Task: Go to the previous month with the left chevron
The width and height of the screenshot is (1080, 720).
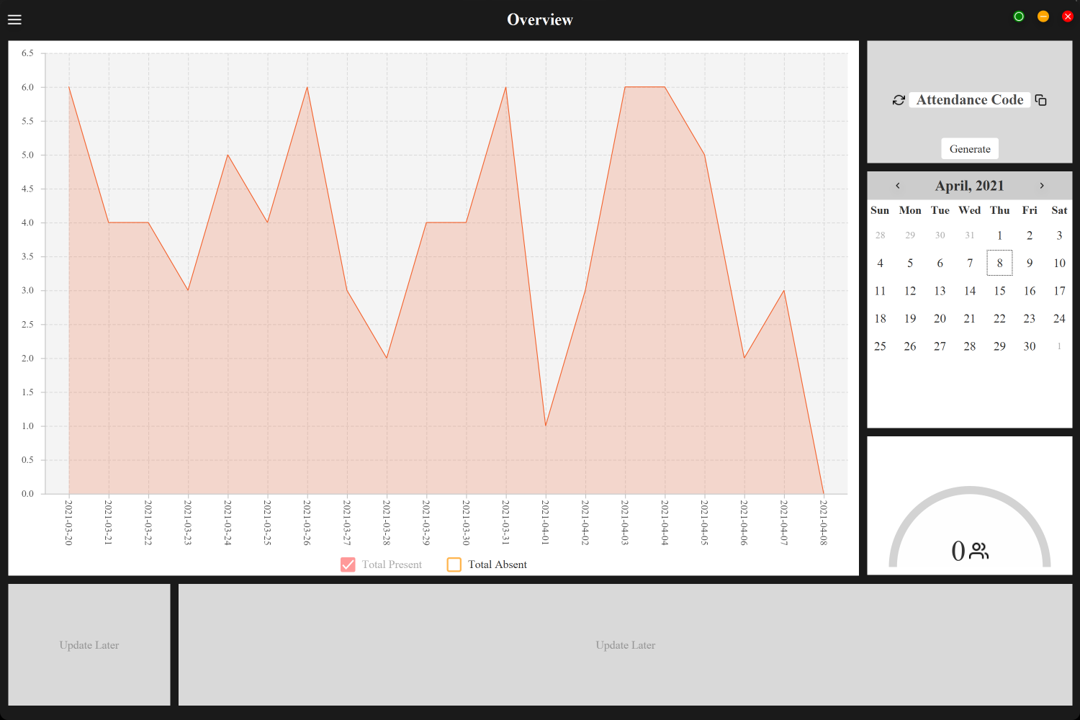Action: (x=897, y=185)
